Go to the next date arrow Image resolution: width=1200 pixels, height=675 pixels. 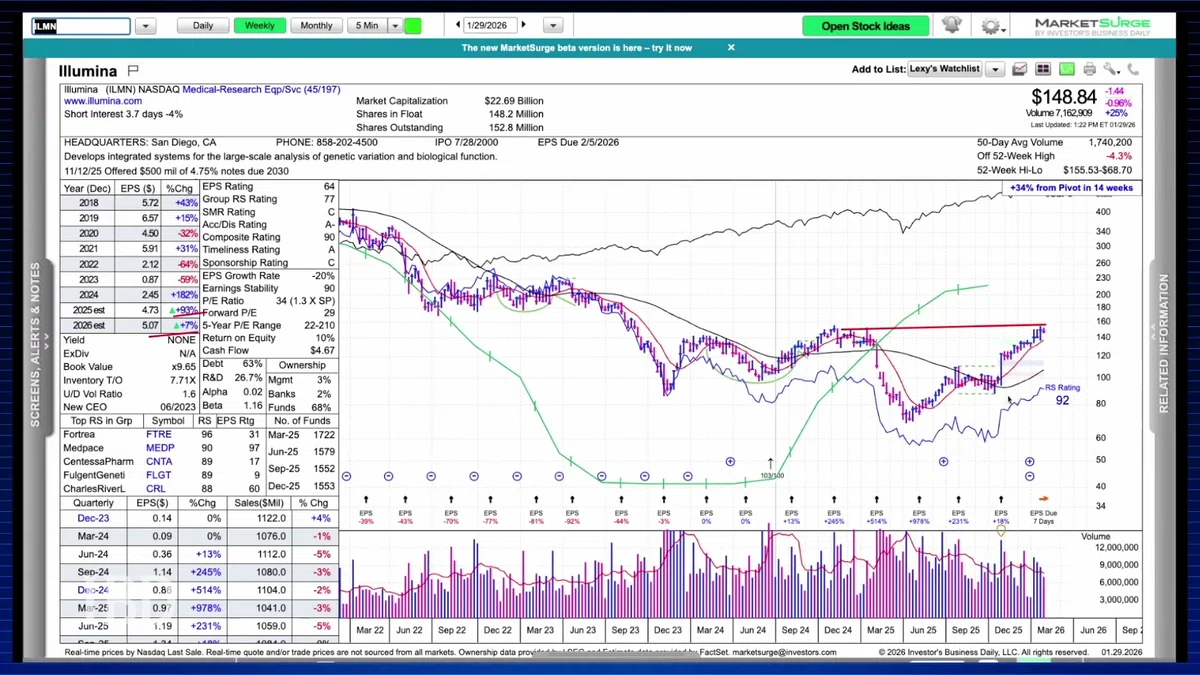pos(523,25)
